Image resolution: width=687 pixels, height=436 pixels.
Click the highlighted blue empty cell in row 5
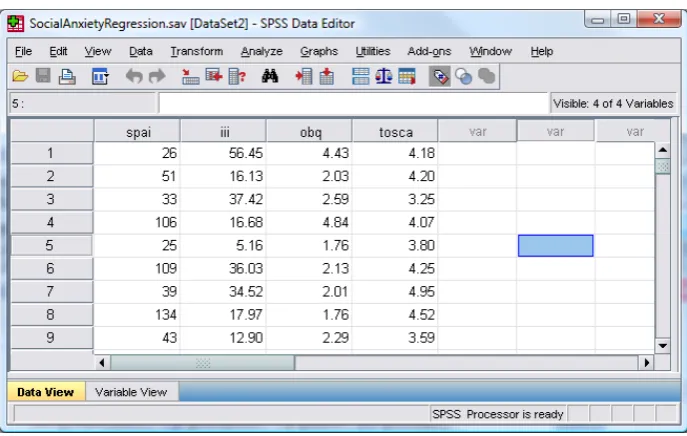(x=556, y=245)
